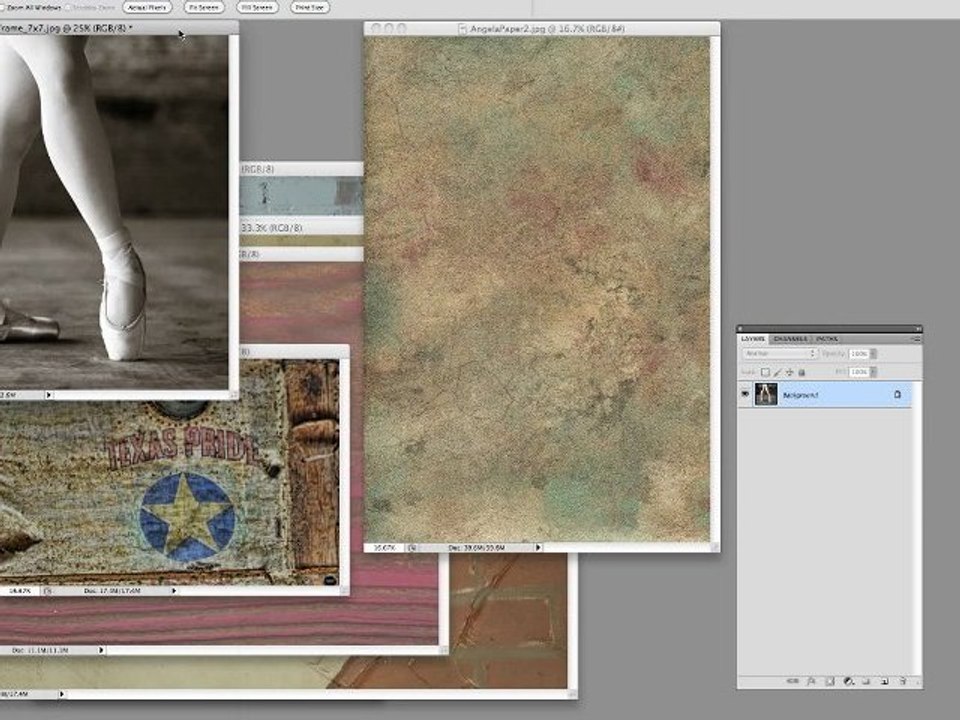960x720 pixels.
Task: Click the Fit Screen button
Action: coord(204,7)
